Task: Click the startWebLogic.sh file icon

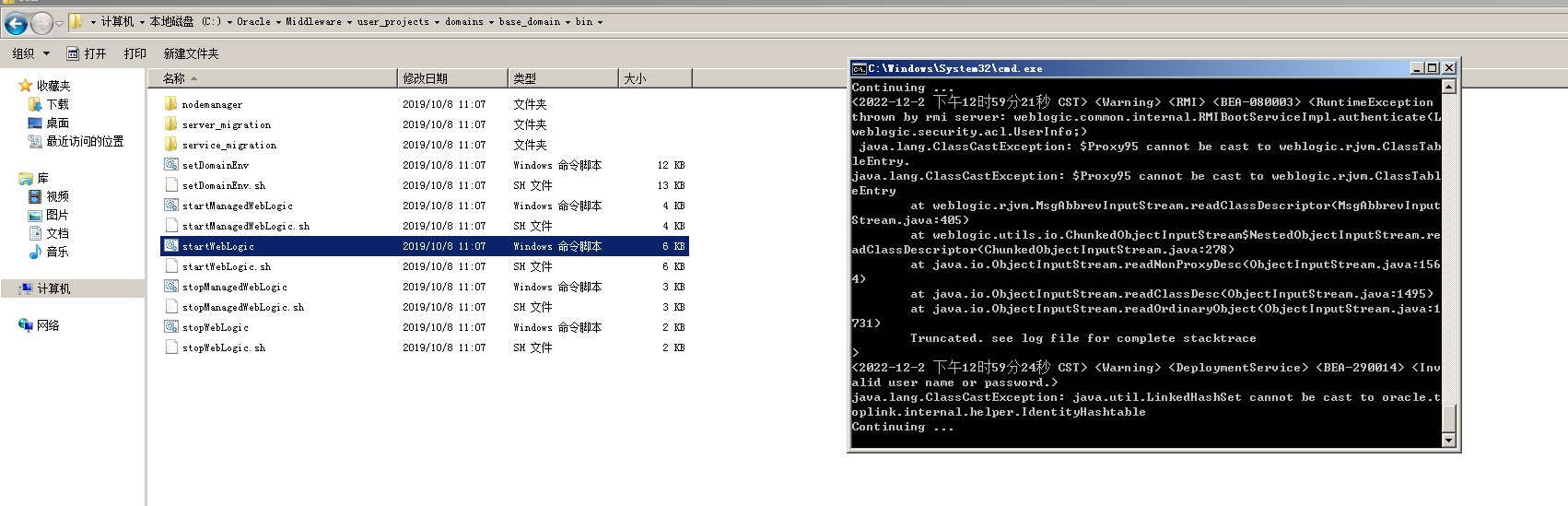Action: click(171, 265)
